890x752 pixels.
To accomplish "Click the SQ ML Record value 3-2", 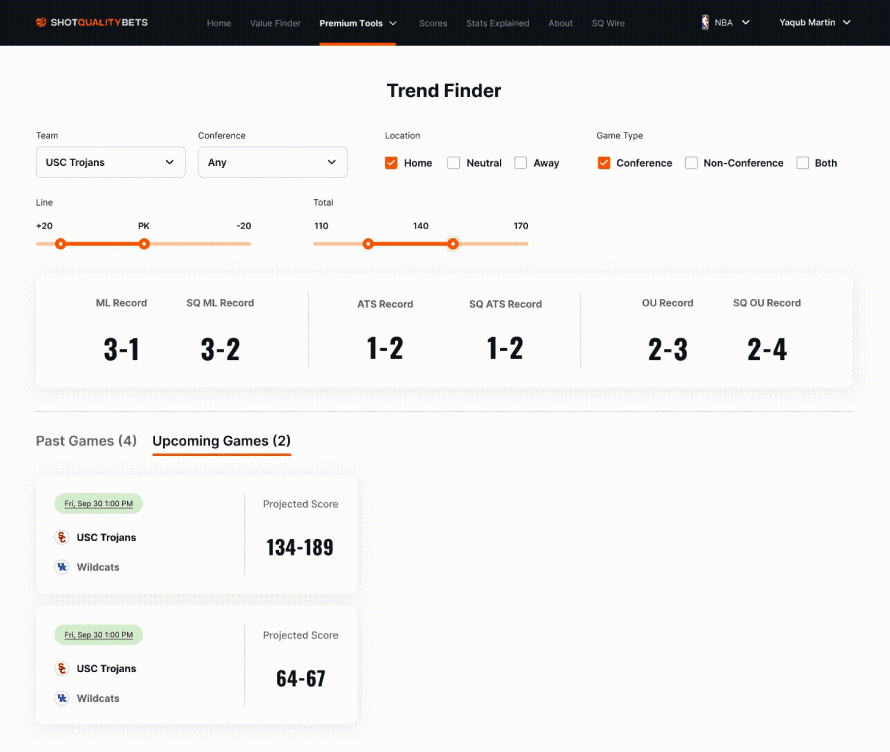I will point(220,349).
